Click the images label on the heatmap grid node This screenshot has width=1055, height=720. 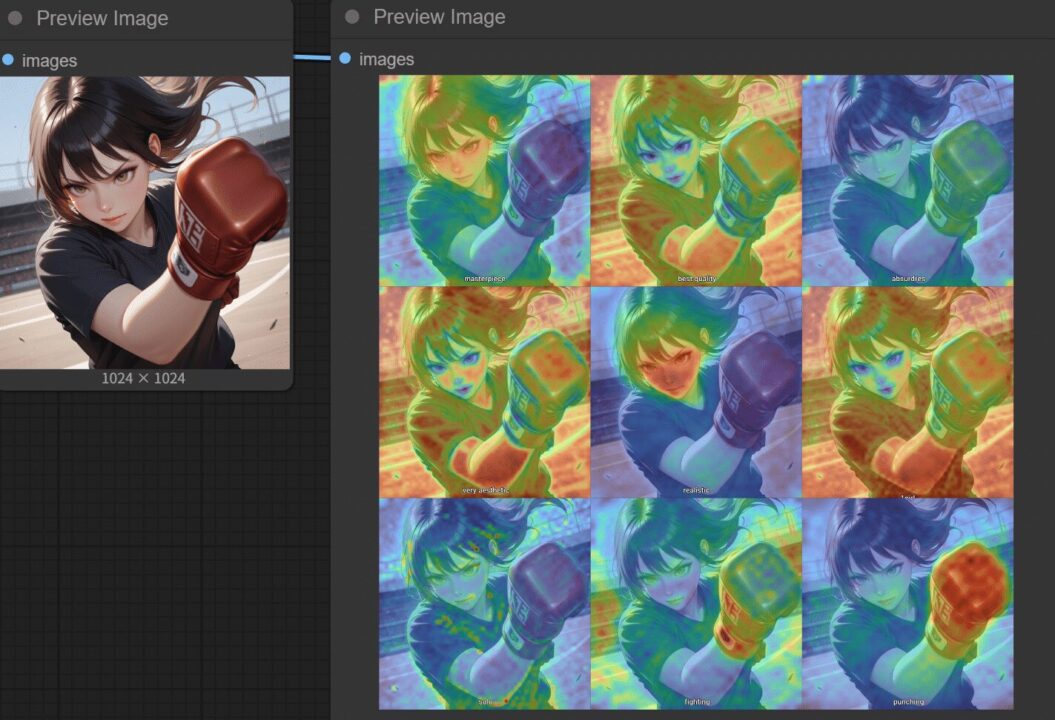pos(387,59)
